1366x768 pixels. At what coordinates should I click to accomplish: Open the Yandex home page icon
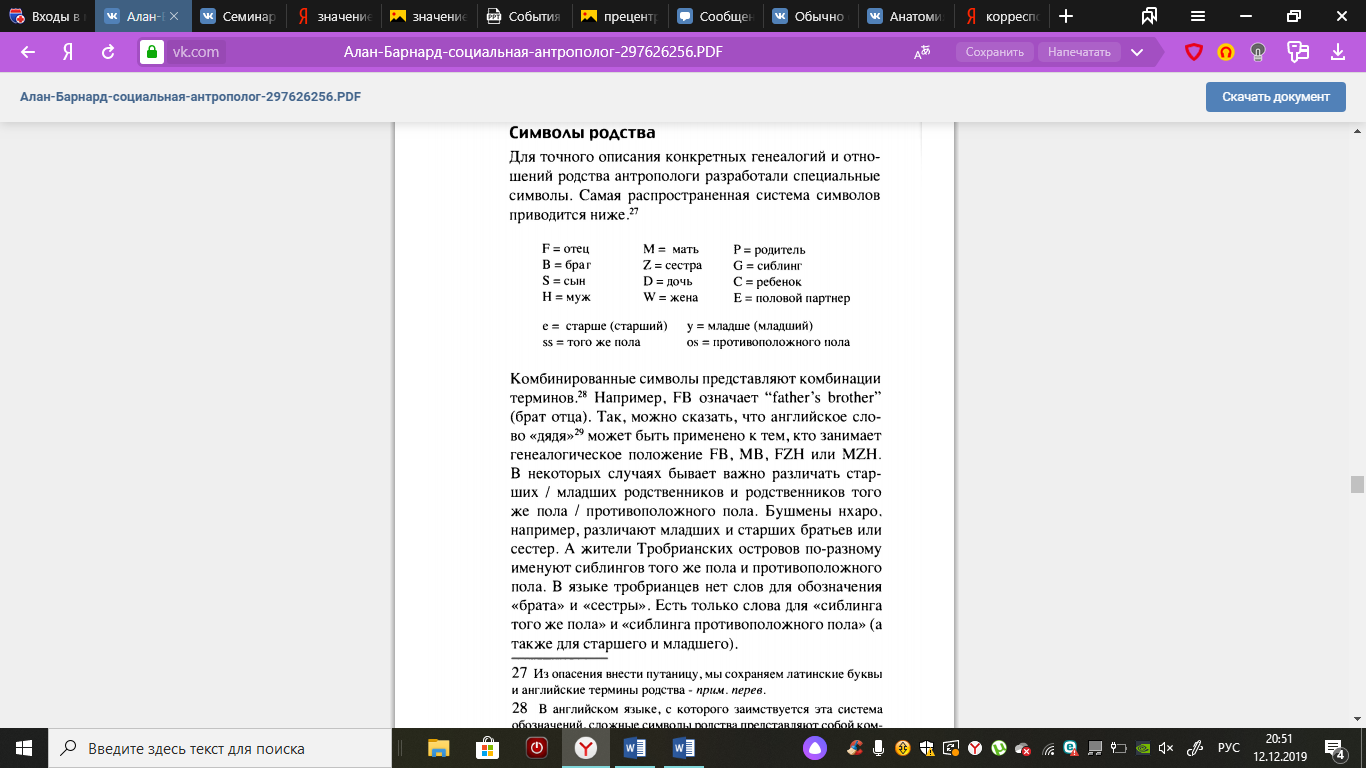pyautogui.click(x=68, y=52)
